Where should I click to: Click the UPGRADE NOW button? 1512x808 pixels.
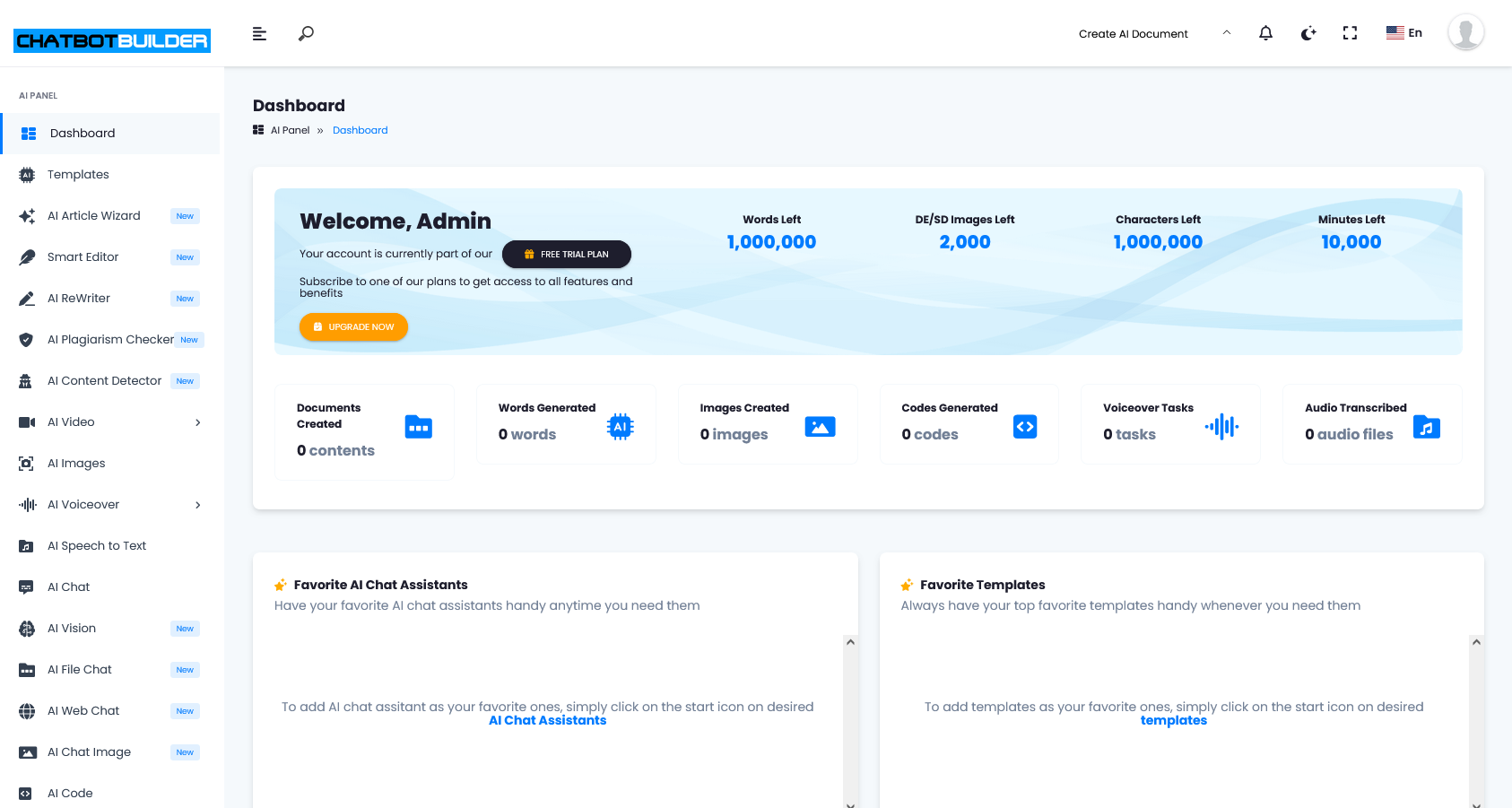(x=353, y=326)
